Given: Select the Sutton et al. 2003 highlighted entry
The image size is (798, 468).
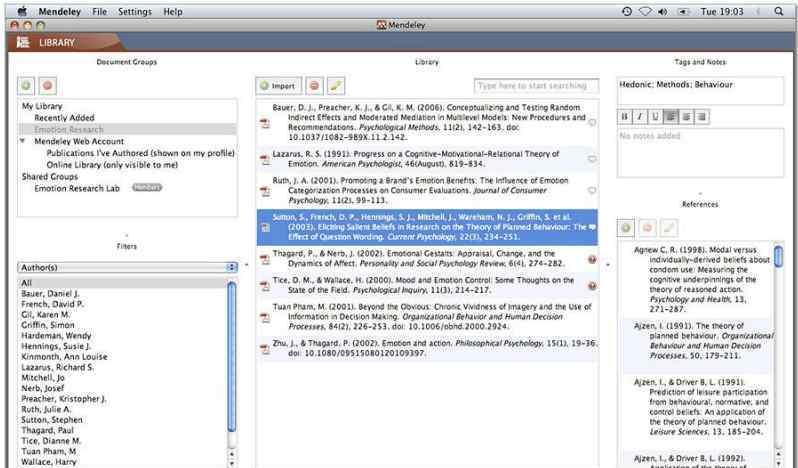Looking at the screenshot, I should coord(428,227).
